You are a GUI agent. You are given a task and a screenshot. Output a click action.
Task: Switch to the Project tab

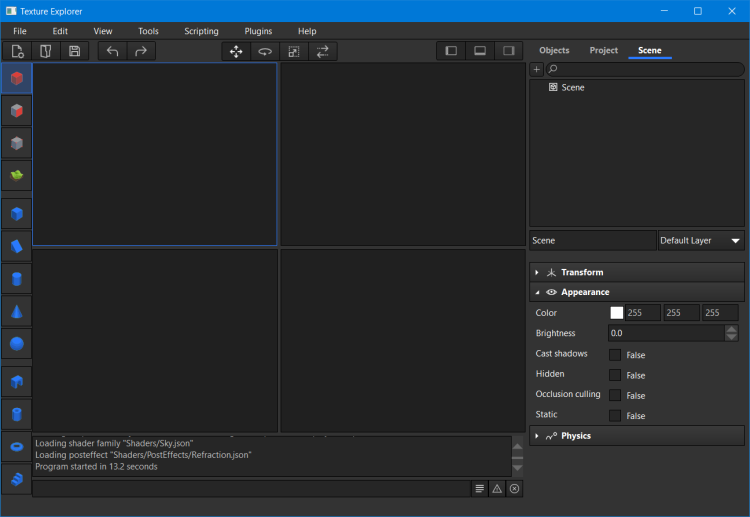[x=603, y=50]
